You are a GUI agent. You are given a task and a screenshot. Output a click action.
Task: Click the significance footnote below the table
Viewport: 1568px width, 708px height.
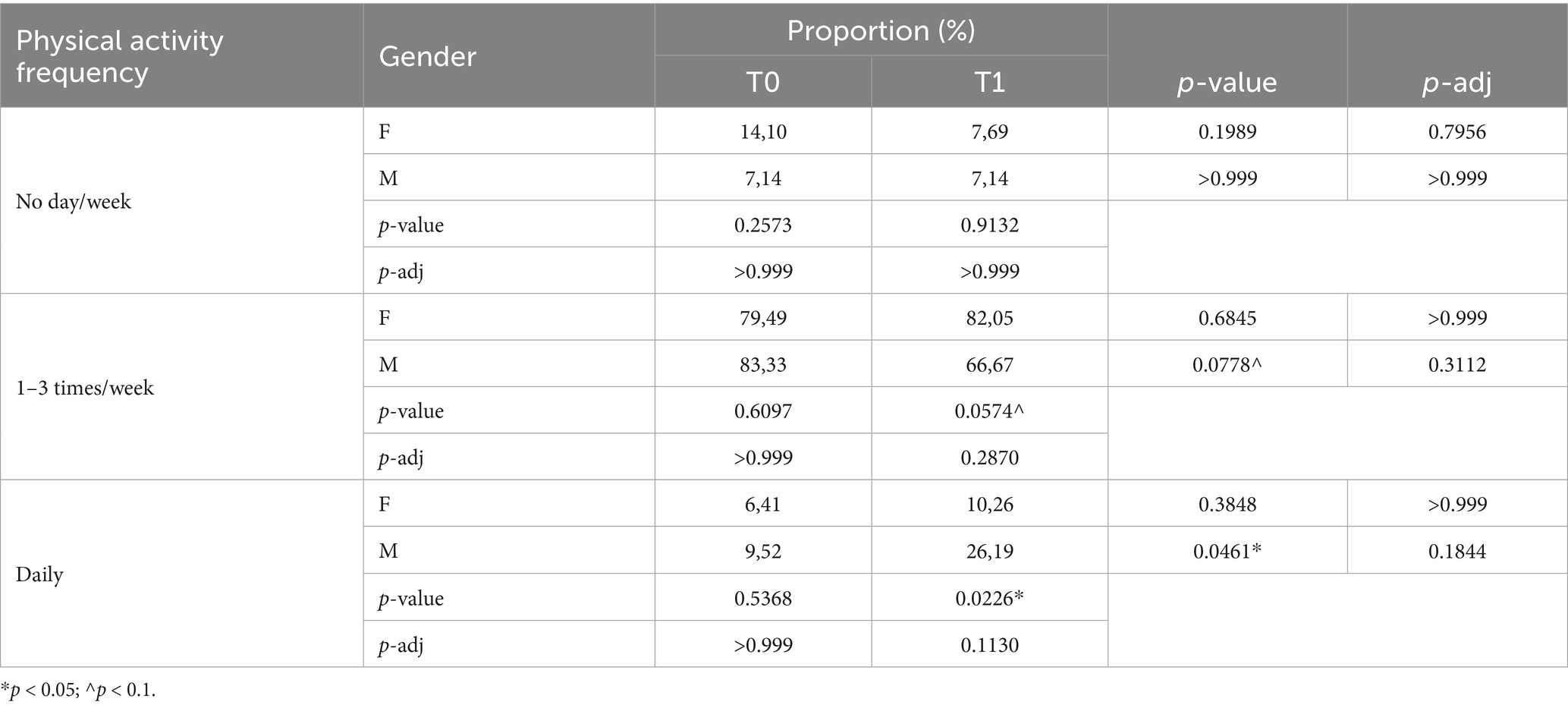coord(78,691)
